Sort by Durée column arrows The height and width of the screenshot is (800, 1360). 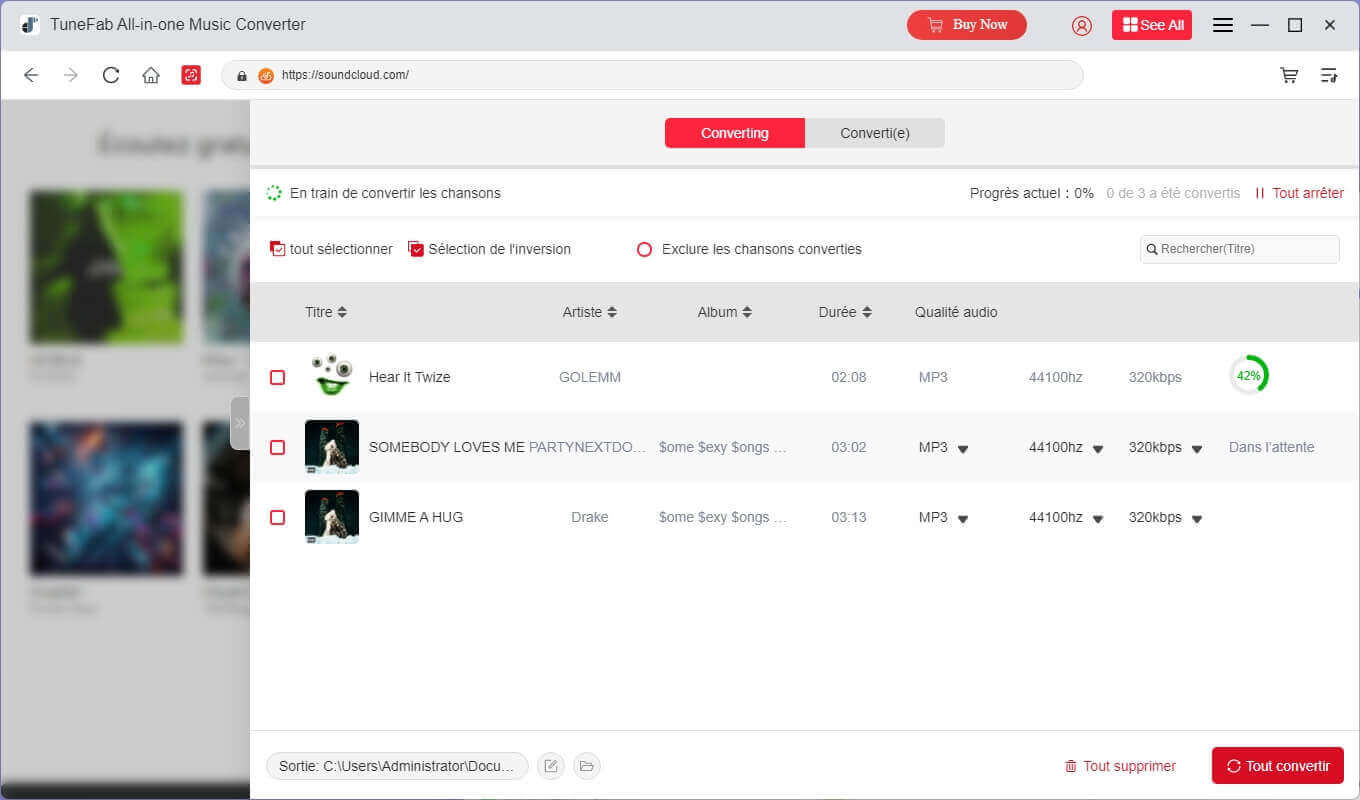[x=867, y=312]
